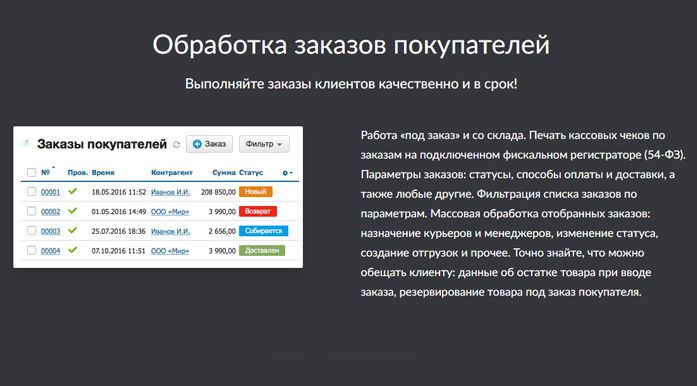Click the help question mark icon

pyautogui.click(x=27, y=143)
